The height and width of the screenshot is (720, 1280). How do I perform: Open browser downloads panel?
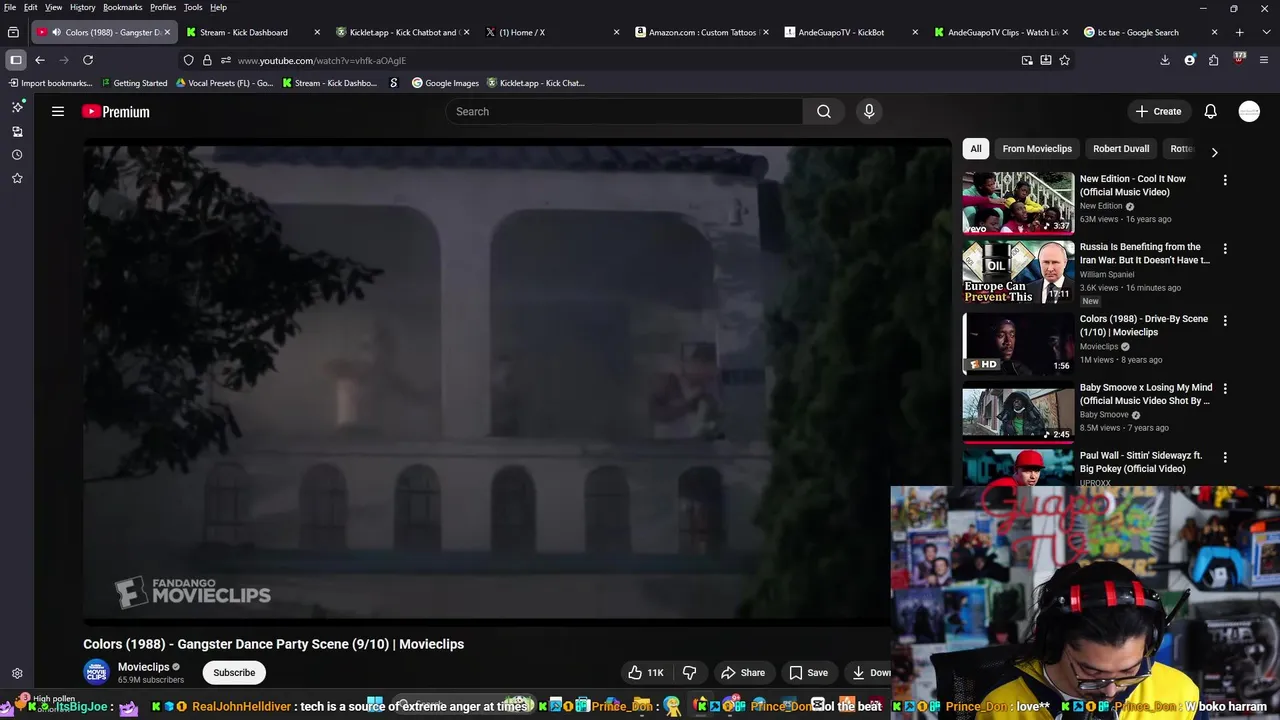click(1165, 60)
